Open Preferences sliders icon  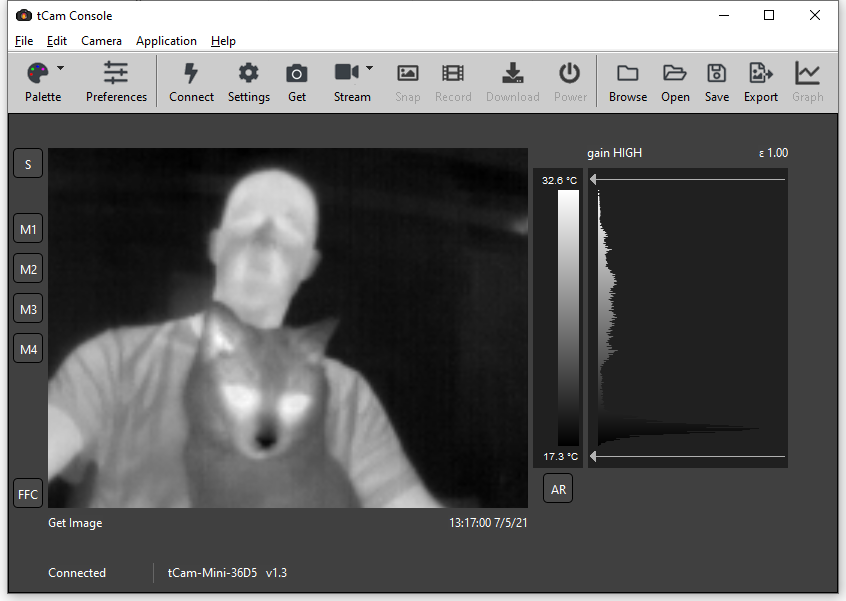coord(116,74)
